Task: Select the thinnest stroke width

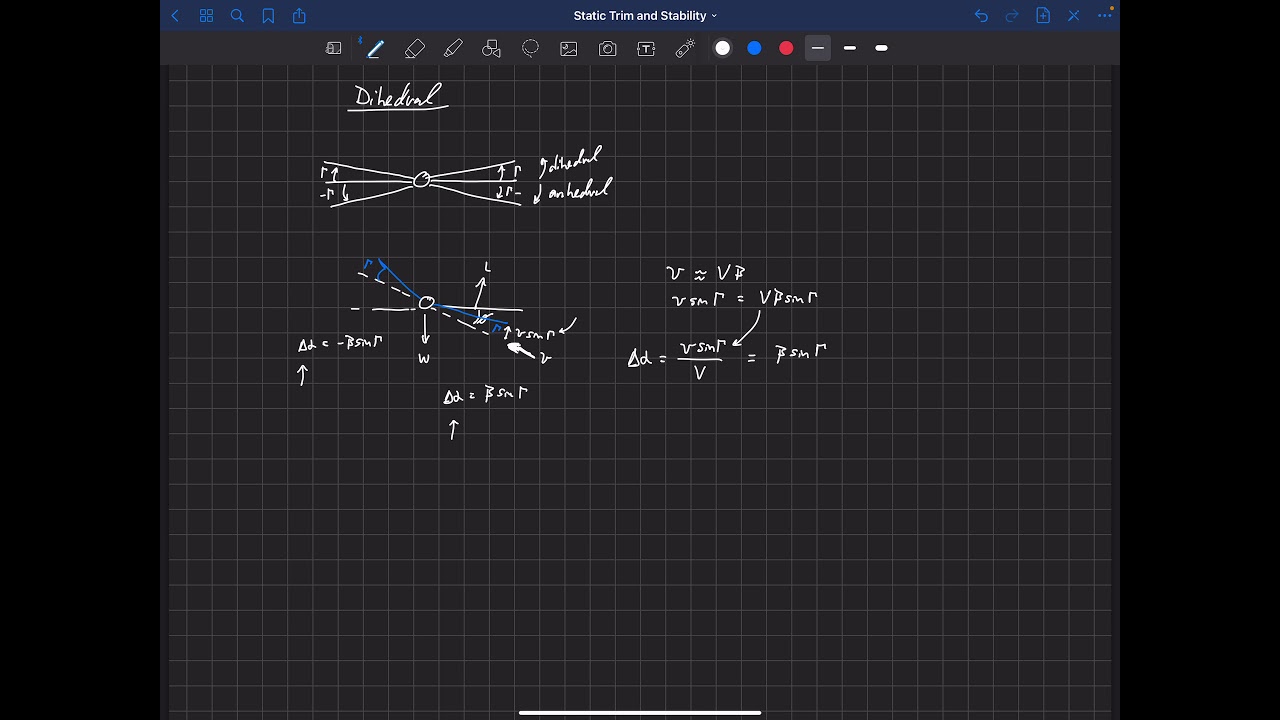Action: coord(818,48)
